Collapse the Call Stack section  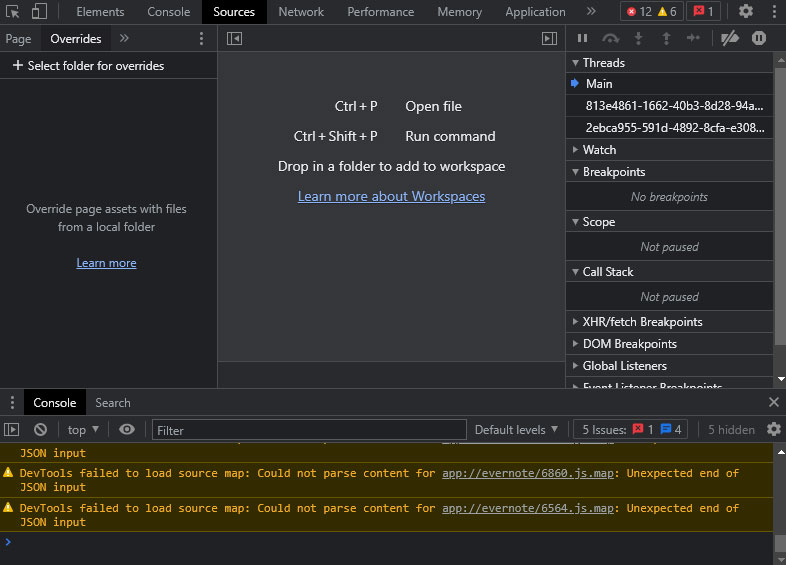coord(669,272)
